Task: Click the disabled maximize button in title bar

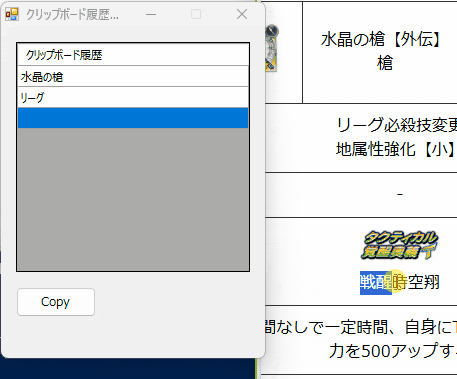Action: point(196,14)
